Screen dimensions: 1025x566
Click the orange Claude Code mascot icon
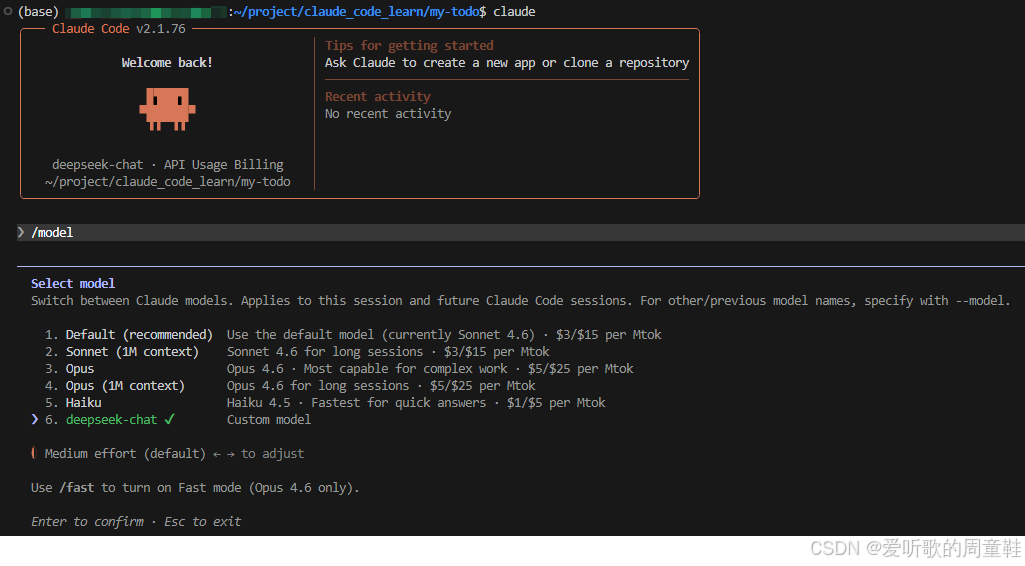(x=167, y=109)
